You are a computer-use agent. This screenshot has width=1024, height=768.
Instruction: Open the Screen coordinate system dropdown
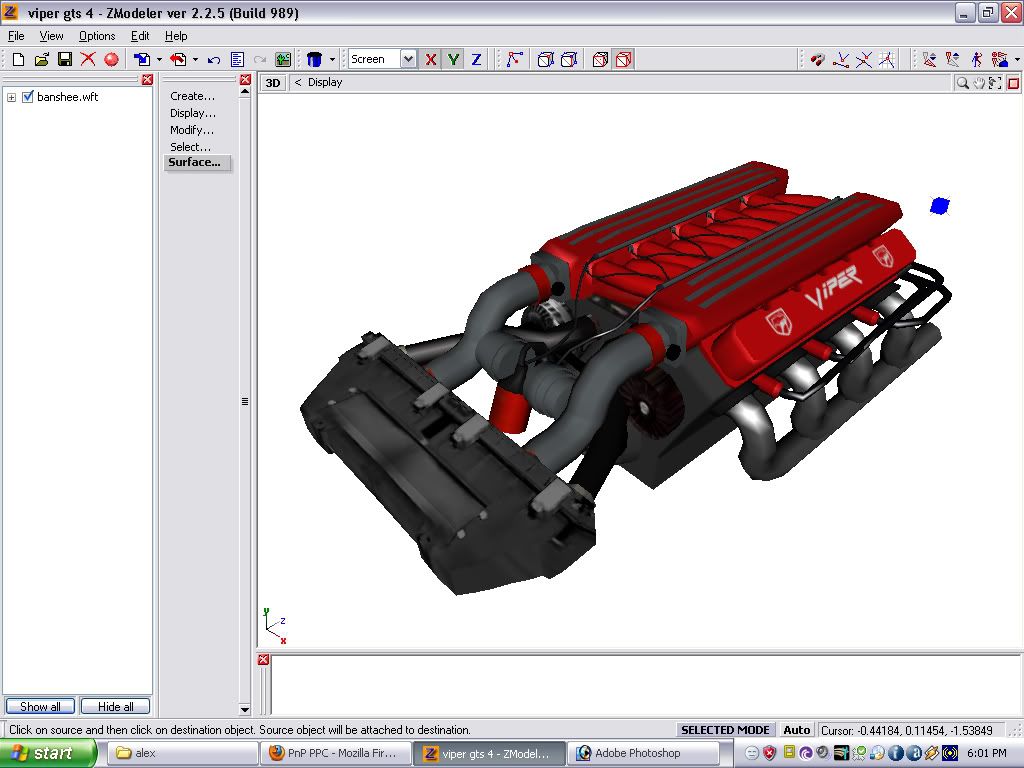(x=407, y=60)
